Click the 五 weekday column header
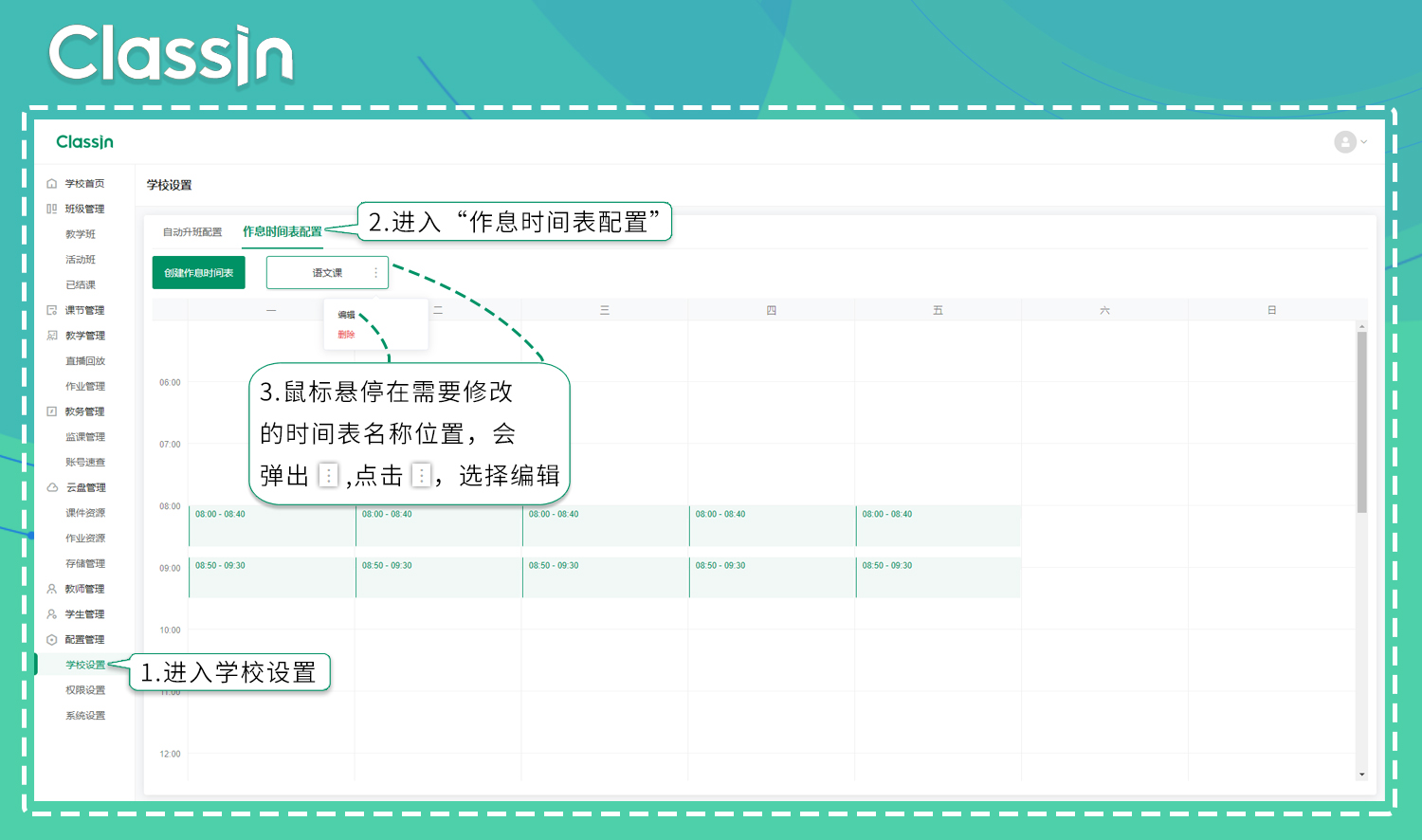 (x=939, y=310)
